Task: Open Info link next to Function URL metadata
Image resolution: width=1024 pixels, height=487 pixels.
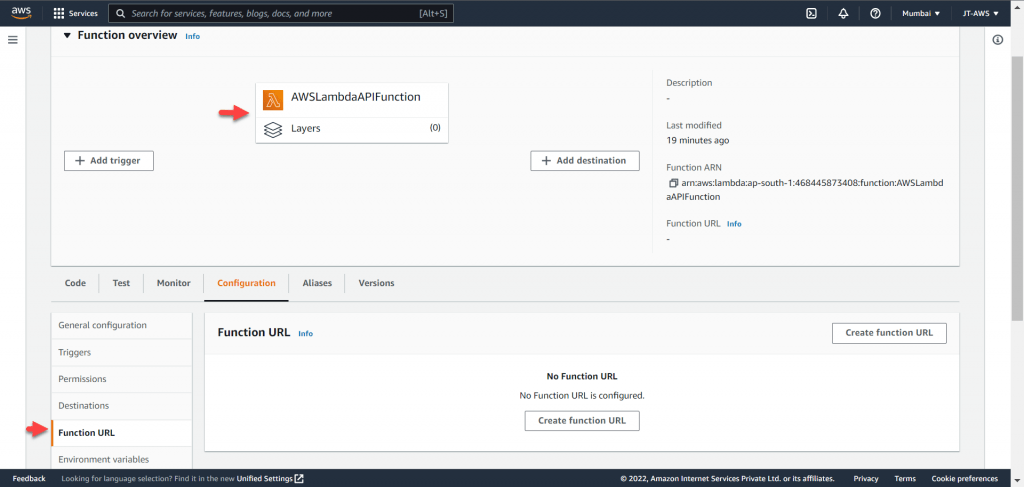Action: [734, 224]
